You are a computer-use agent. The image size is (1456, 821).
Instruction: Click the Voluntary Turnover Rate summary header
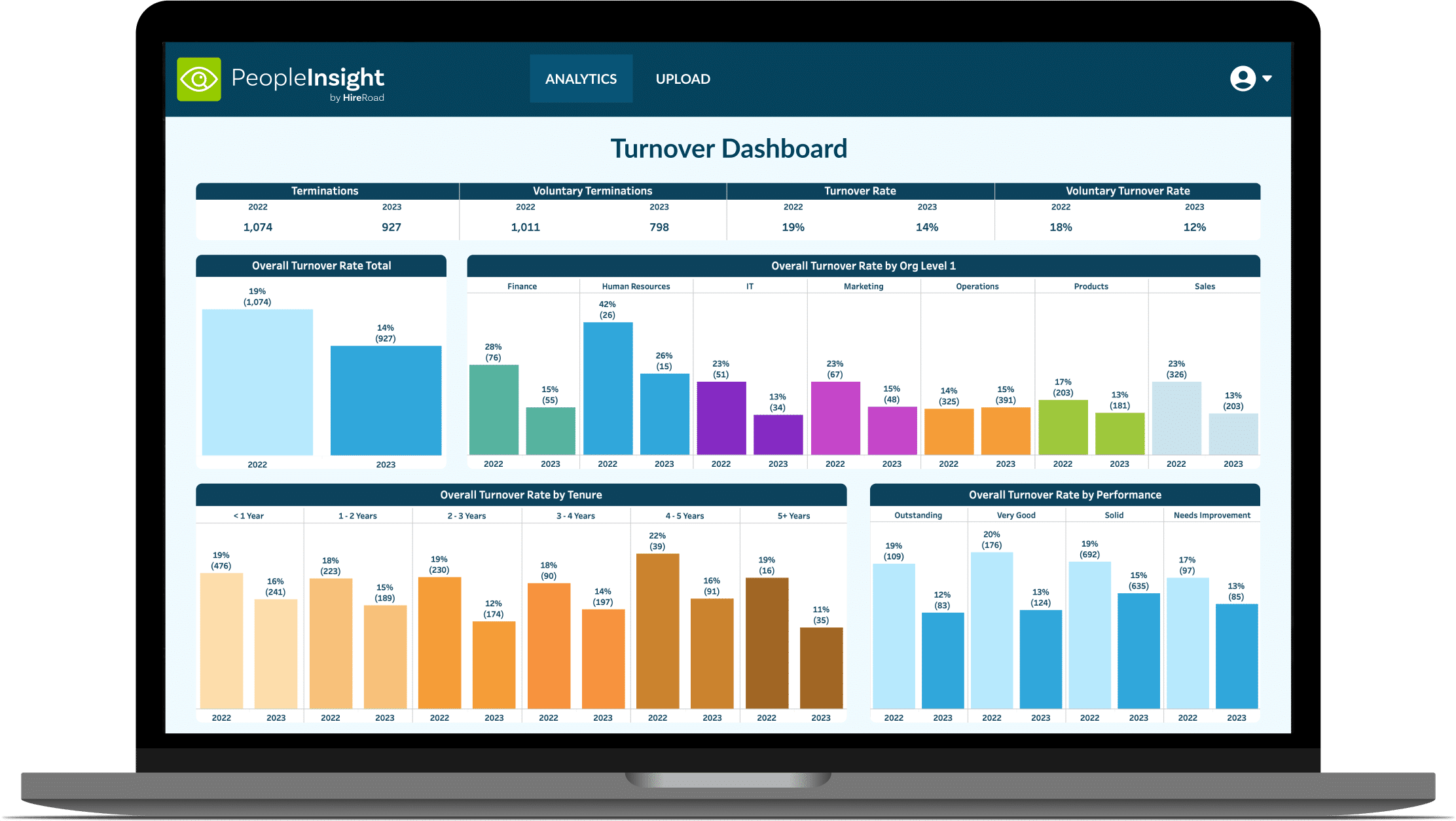click(x=1127, y=191)
